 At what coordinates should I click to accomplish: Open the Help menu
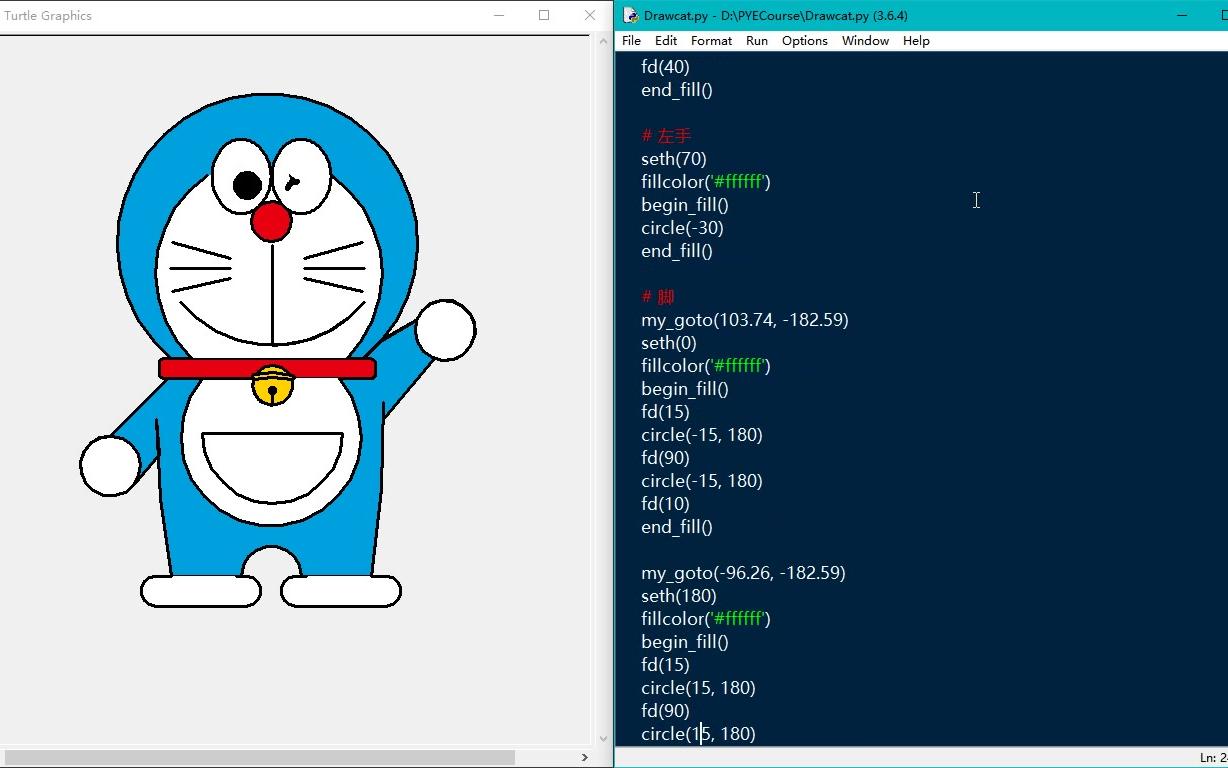tap(916, 41)
